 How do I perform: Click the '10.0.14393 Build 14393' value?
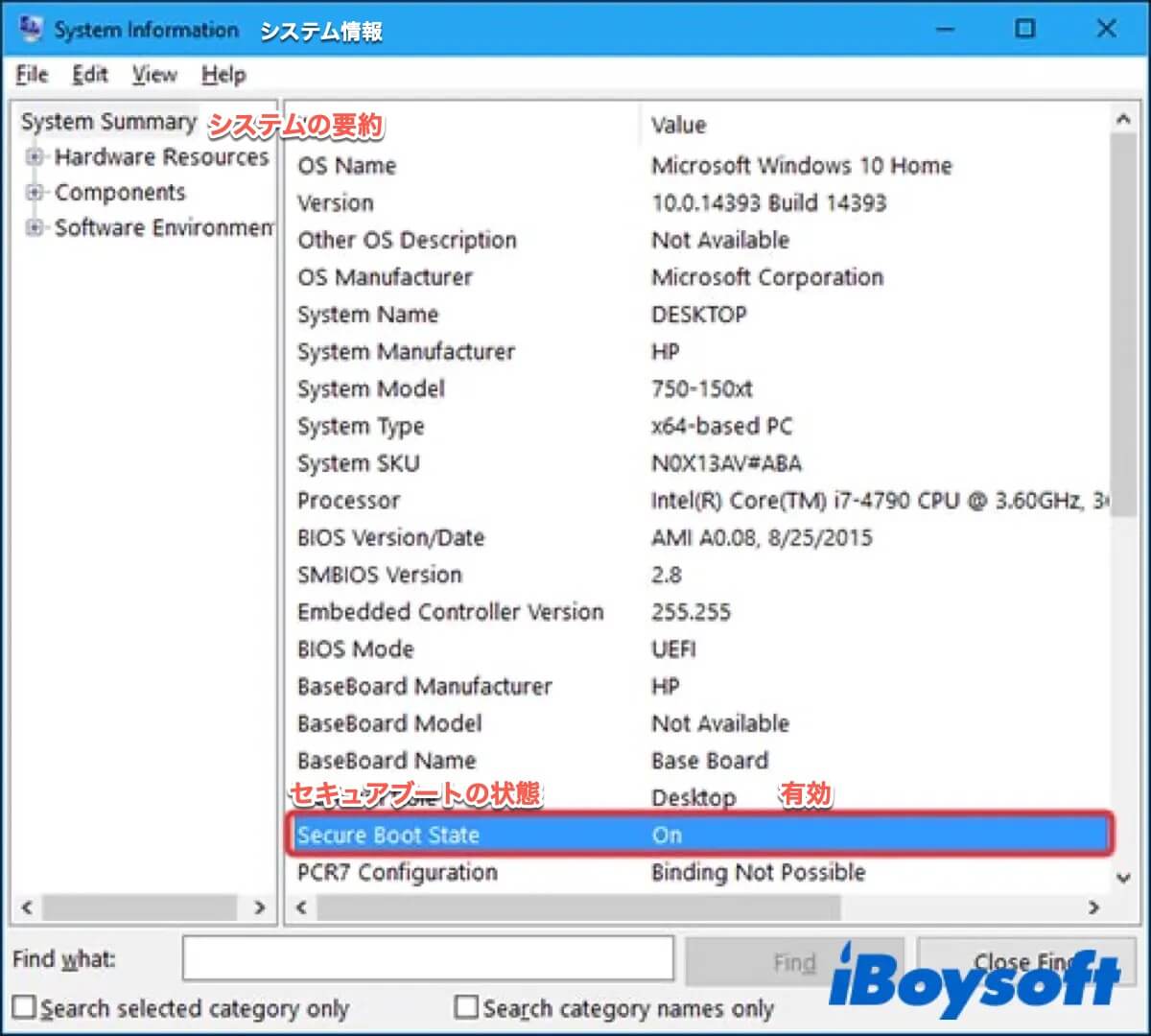(x=769, y=202)
